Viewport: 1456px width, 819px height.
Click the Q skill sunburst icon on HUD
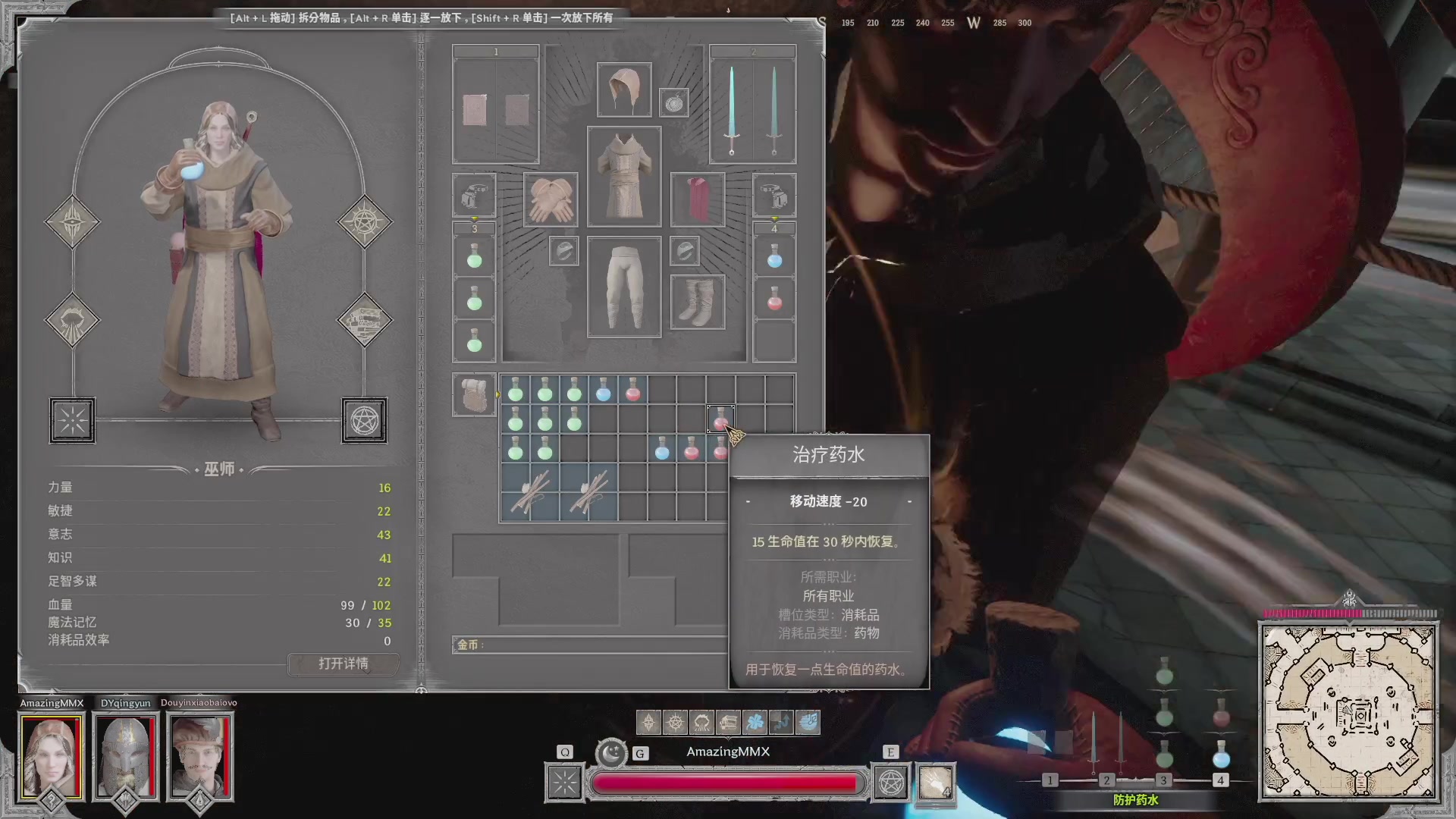tap(565, 783)
